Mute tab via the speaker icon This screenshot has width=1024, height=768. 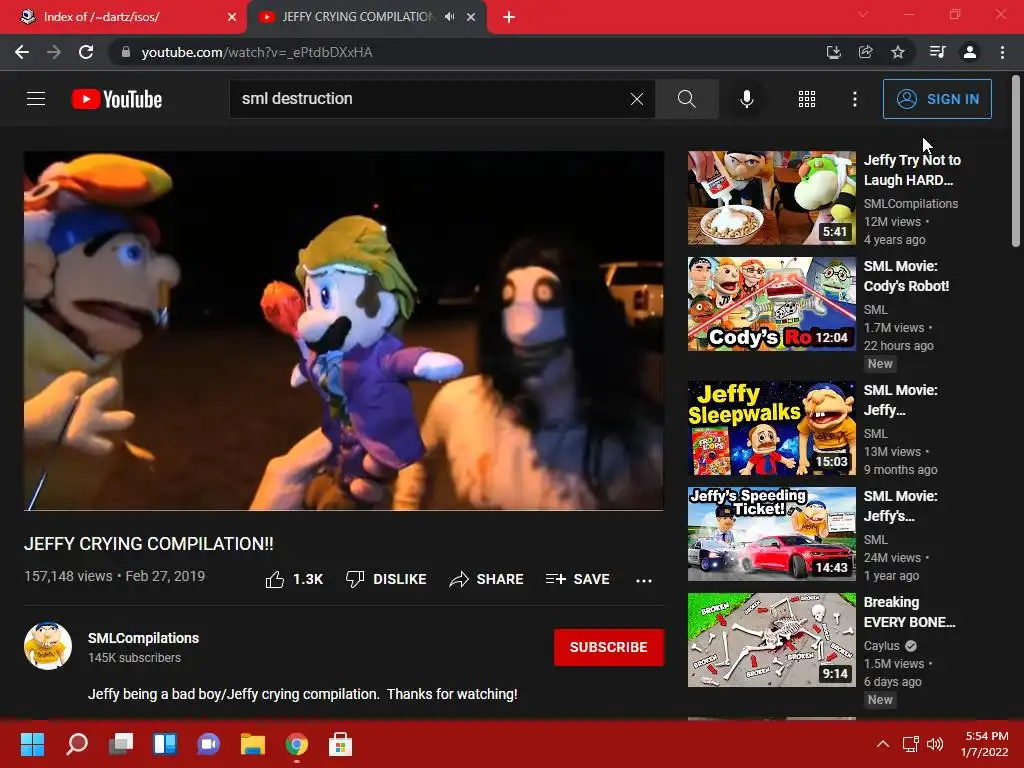449,17
